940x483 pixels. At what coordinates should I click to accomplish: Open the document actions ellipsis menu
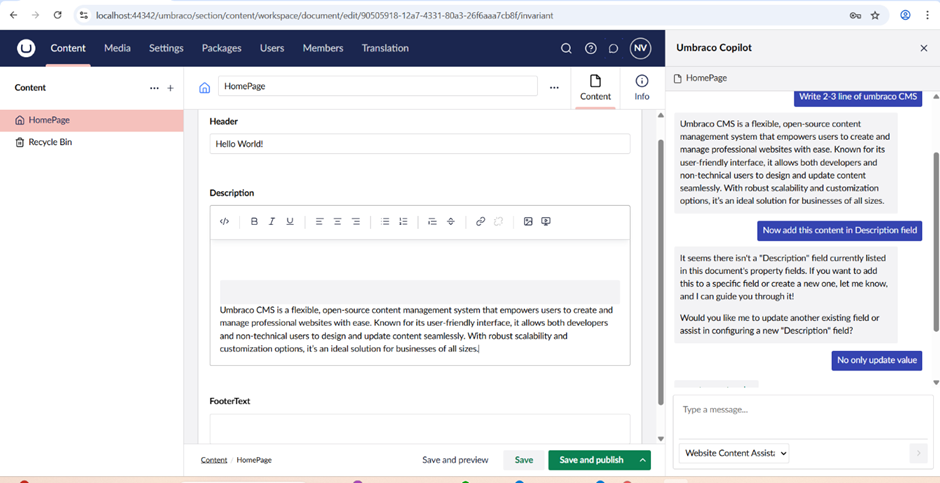click(x=554, y=88)
